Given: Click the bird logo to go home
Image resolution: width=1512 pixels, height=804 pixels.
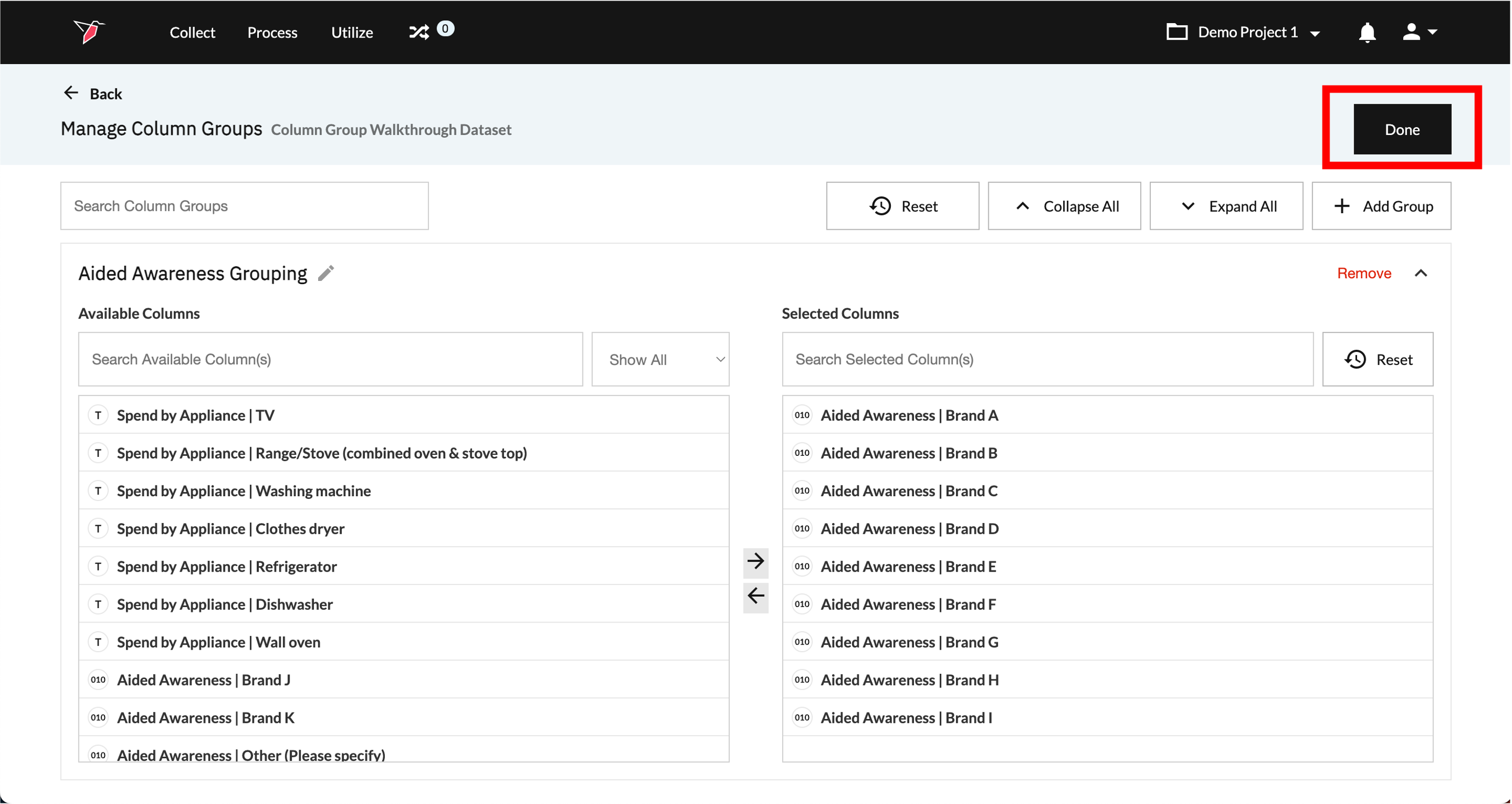Looking at the screenshot, I should [x=89, y=32].
